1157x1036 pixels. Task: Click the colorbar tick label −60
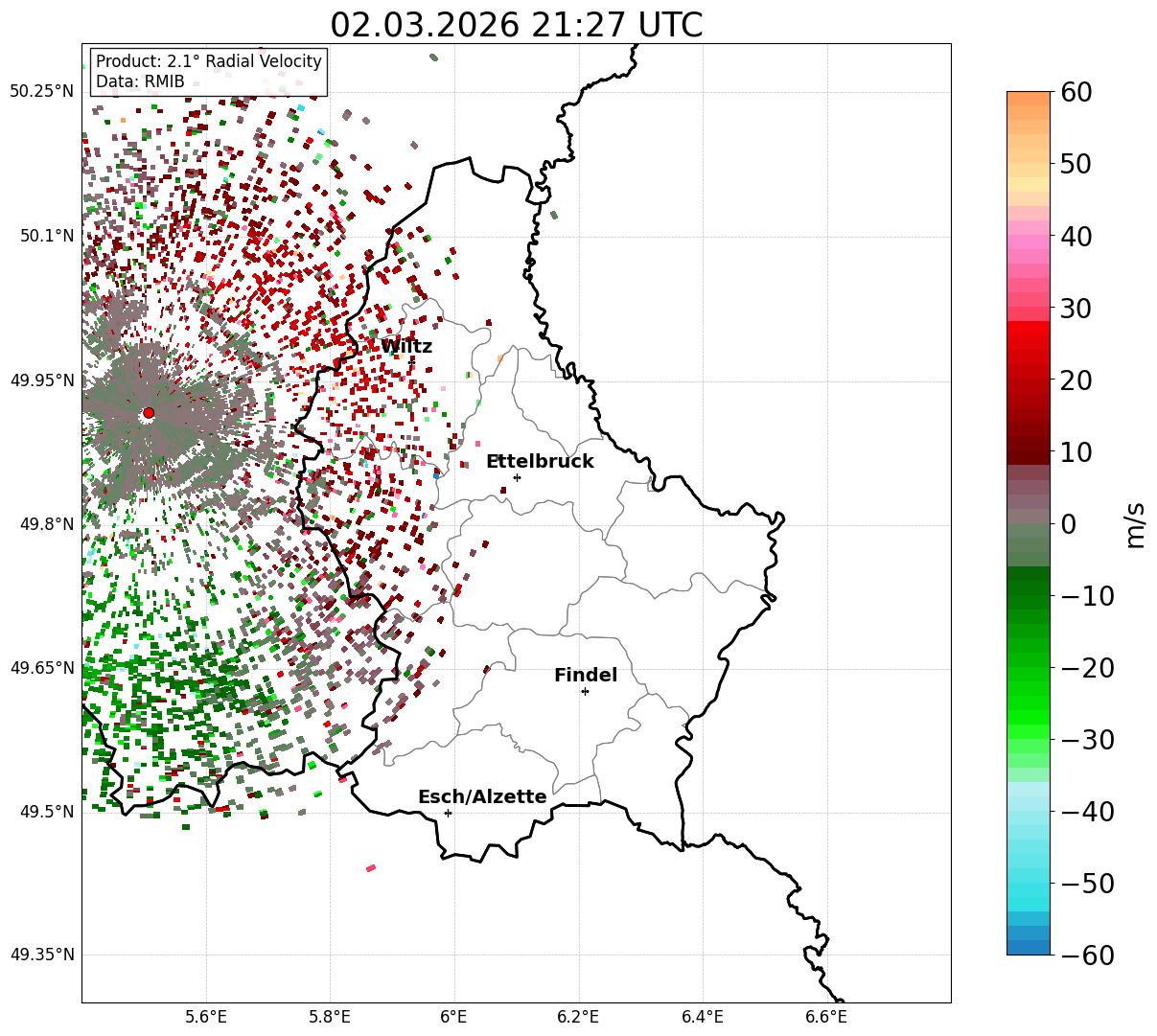(1087, 955)
